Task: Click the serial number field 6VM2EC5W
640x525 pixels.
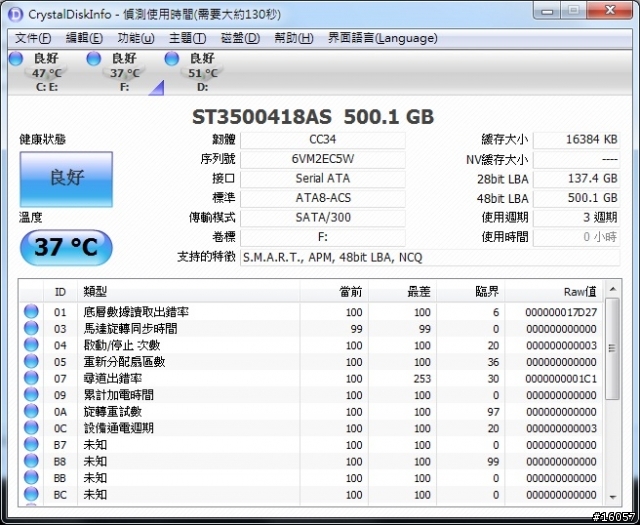Action: (x=322, y=159)
